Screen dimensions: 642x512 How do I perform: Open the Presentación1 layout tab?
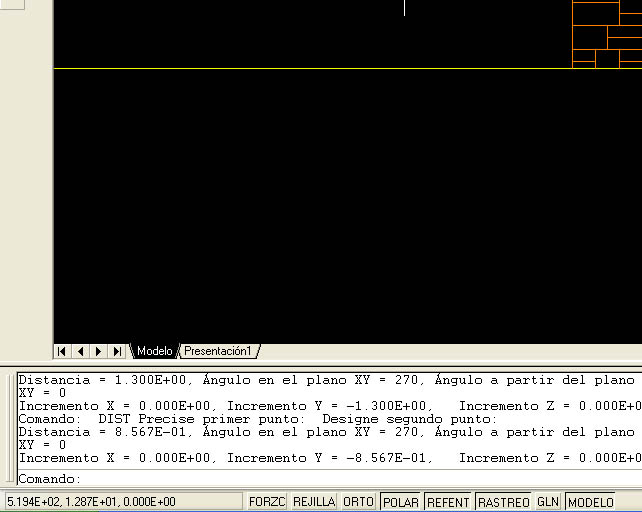click(217, 351)
